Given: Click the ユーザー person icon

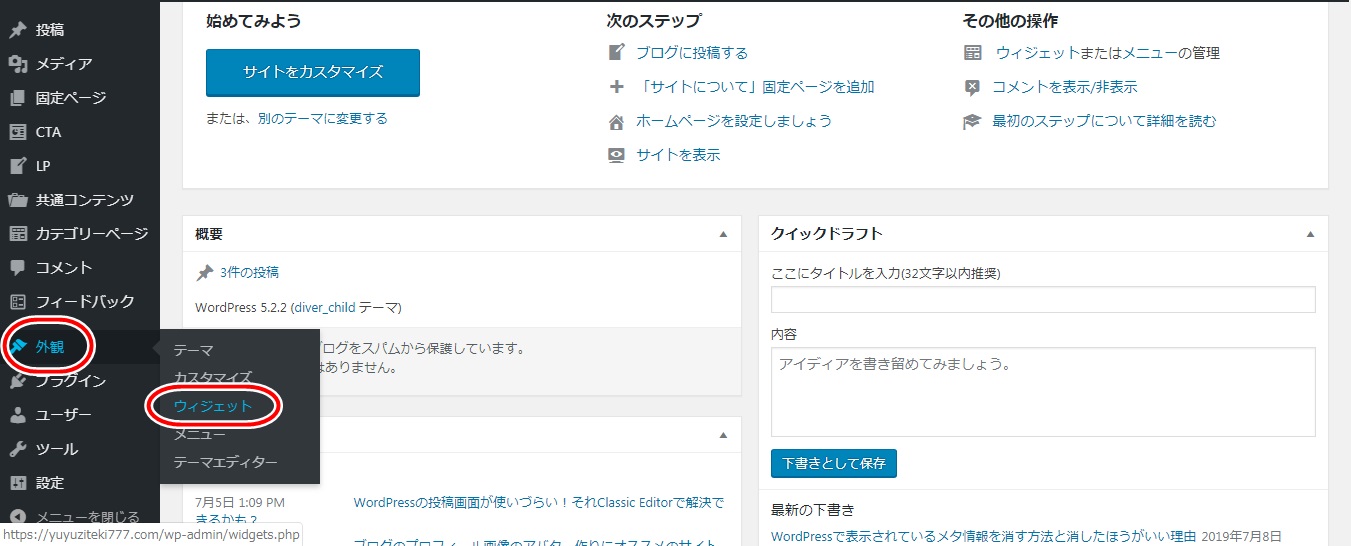Looking at the screenshot, I should [18, 415].
